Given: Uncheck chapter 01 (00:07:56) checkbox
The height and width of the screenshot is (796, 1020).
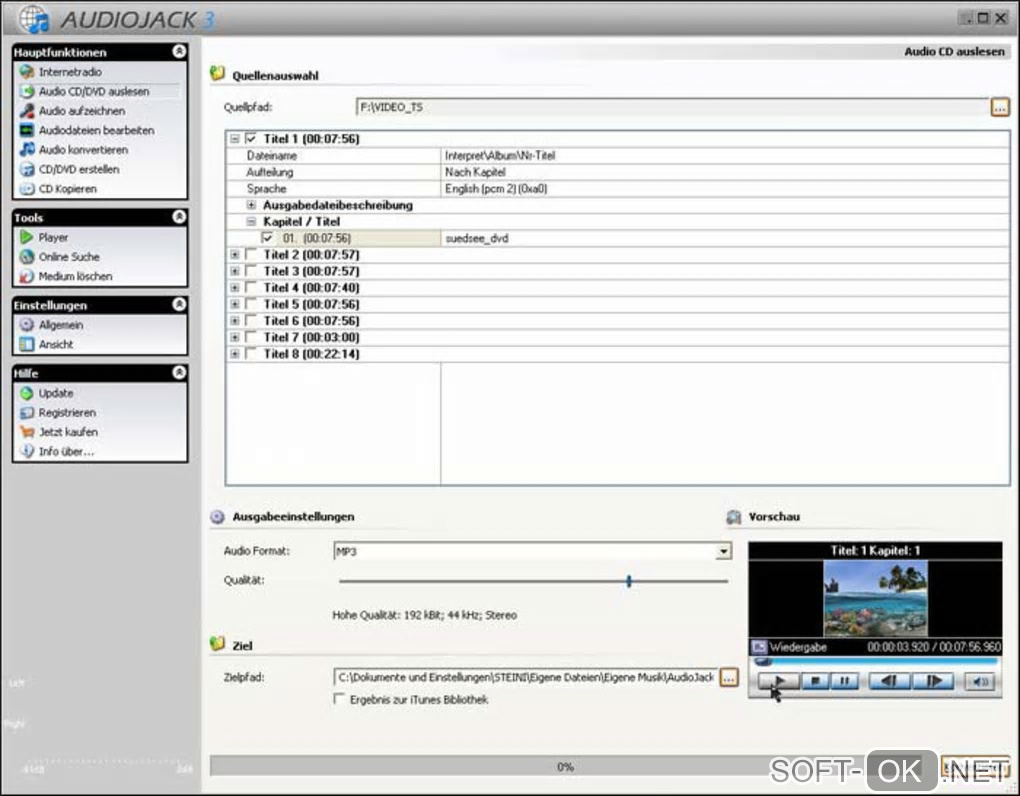Looking at the screenshot, I should [x=267, y=238].
